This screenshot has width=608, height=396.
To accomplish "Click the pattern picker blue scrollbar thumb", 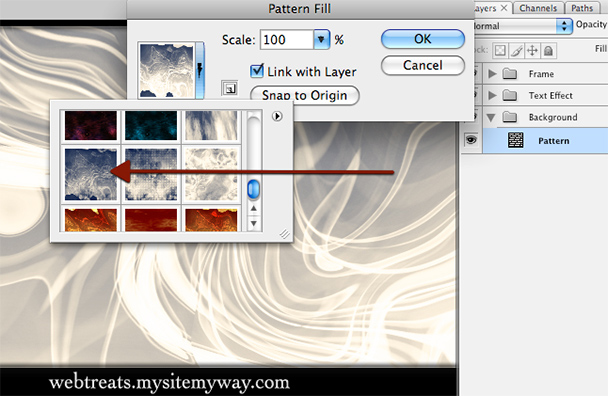I will 253,190.
